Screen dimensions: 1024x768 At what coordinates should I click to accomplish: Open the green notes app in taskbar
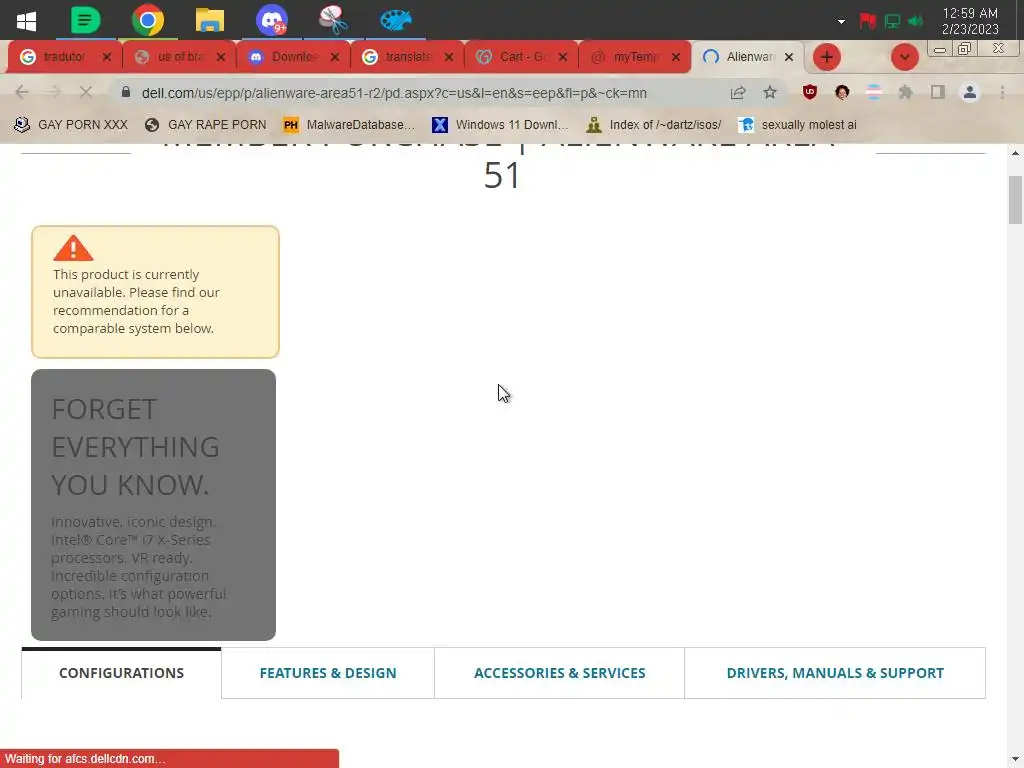[x=86, y=20]
